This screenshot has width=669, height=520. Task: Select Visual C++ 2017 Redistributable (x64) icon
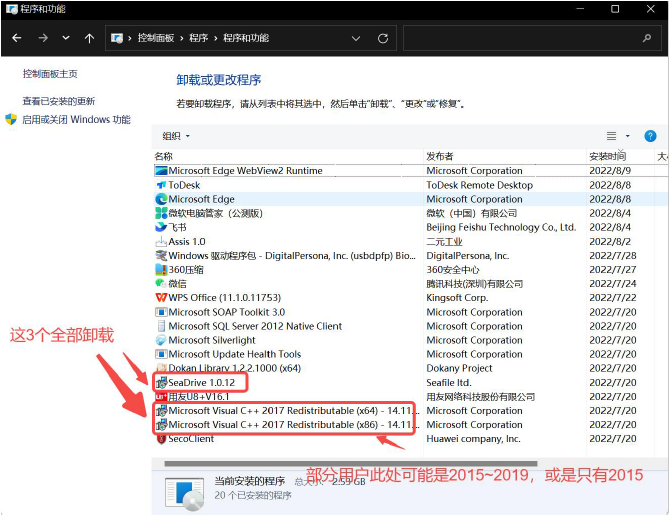[x=161, y=411]
